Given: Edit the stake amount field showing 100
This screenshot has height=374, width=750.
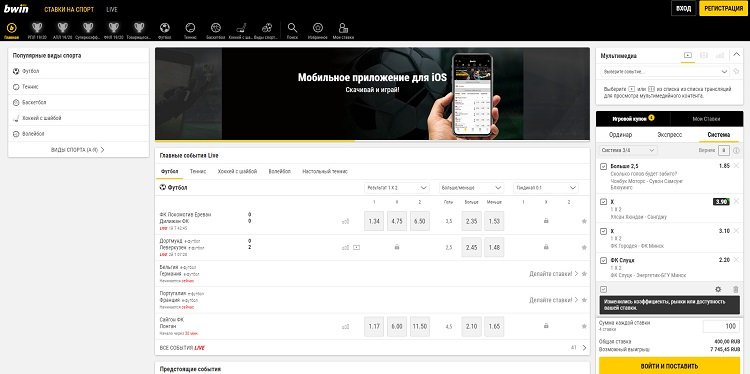Looking at the screenshot, I should [721, 326].
